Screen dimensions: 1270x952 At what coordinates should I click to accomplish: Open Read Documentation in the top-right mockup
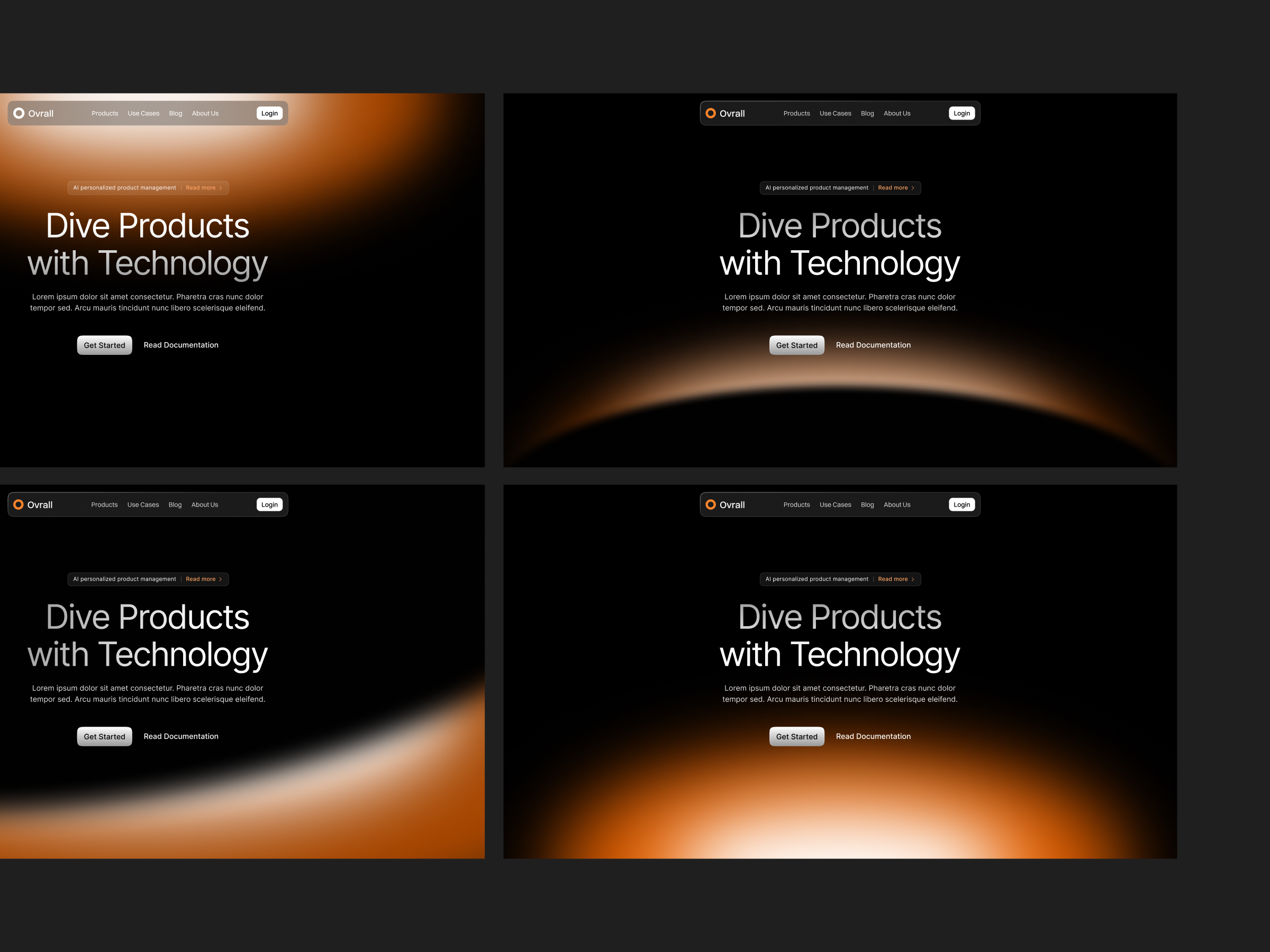point(873,345)
